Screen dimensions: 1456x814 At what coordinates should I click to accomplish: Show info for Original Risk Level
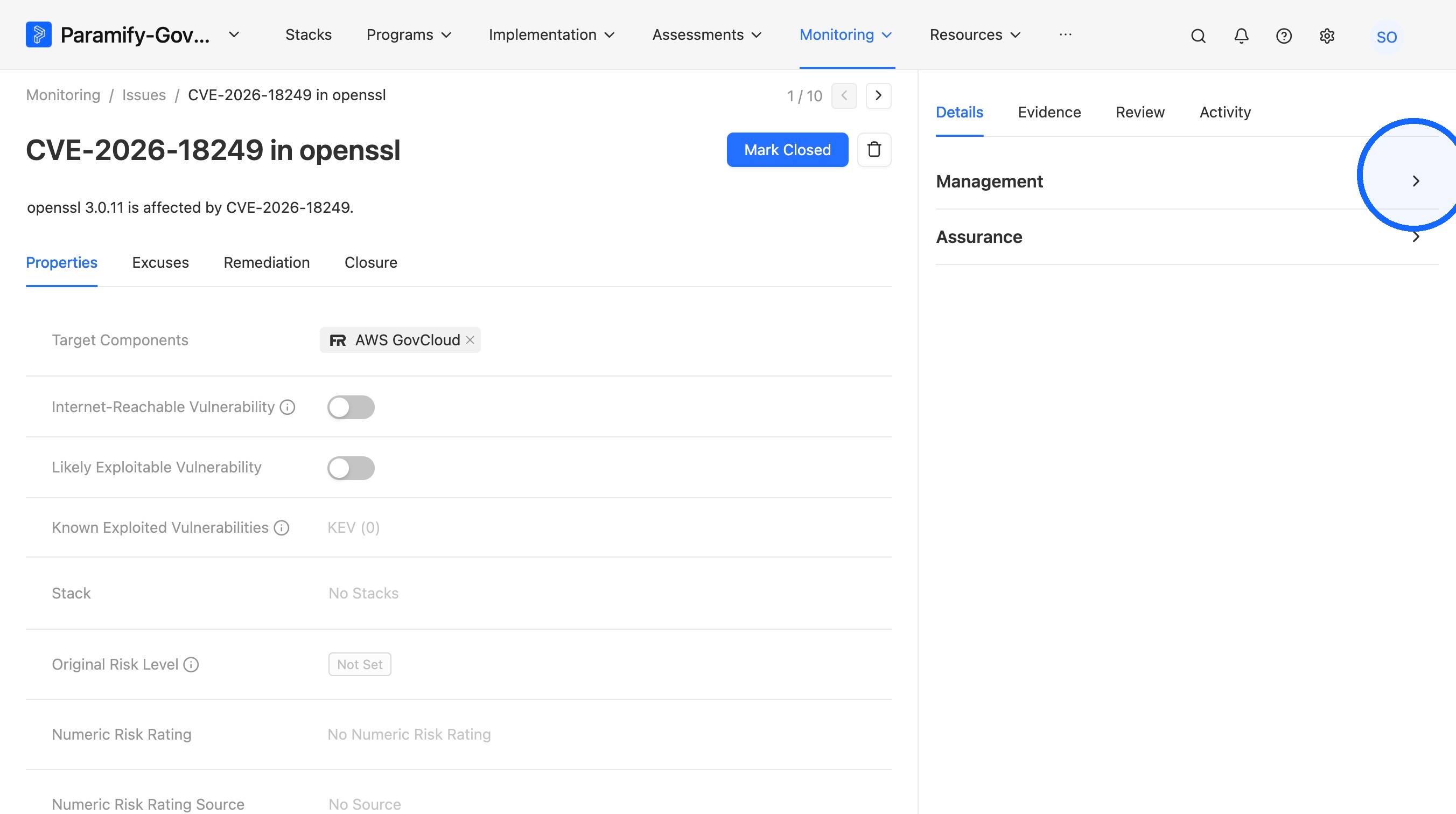click(191, 665)
